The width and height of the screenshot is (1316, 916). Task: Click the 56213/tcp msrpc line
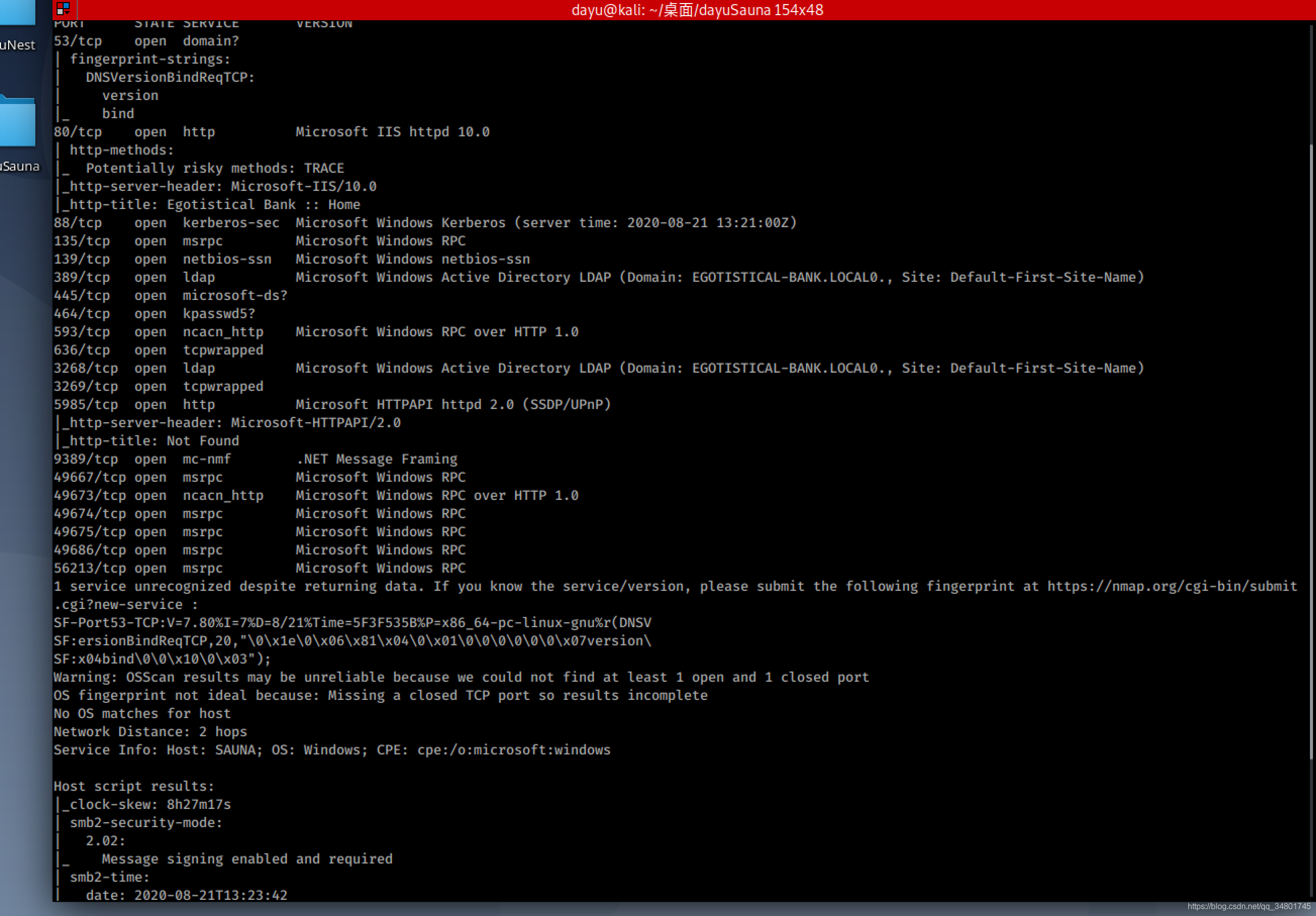[x=260, y=568]
